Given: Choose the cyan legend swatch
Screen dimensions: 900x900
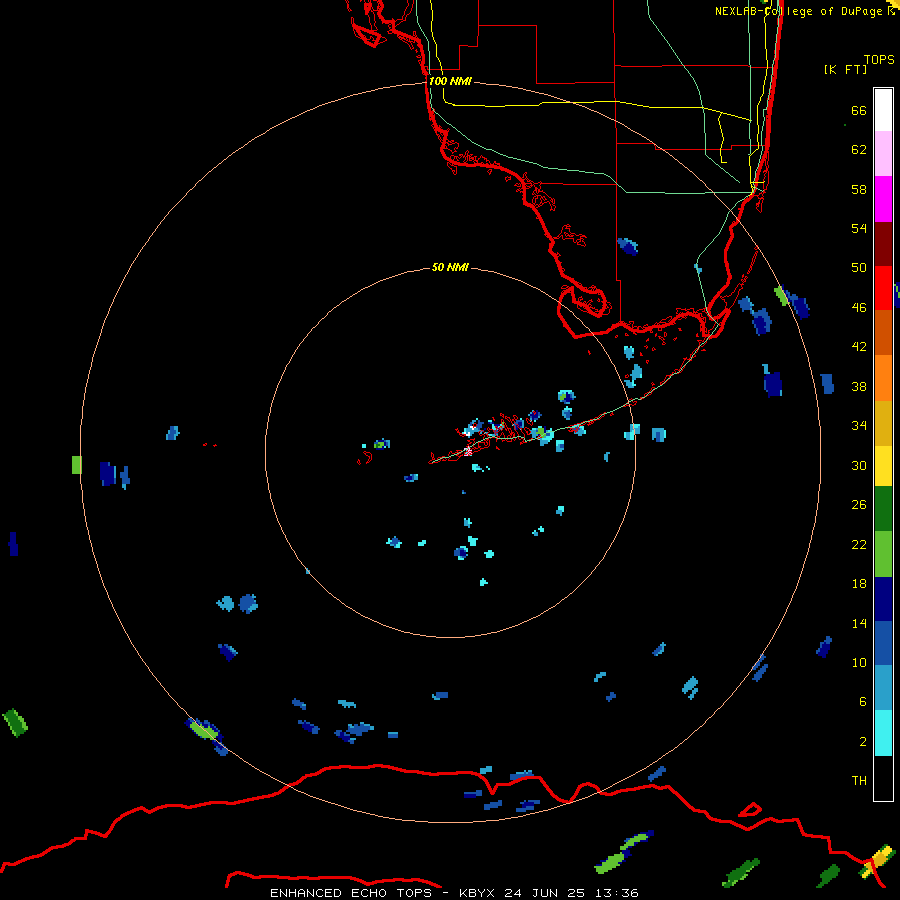Looking at the screenshot, I should [883, 733].
